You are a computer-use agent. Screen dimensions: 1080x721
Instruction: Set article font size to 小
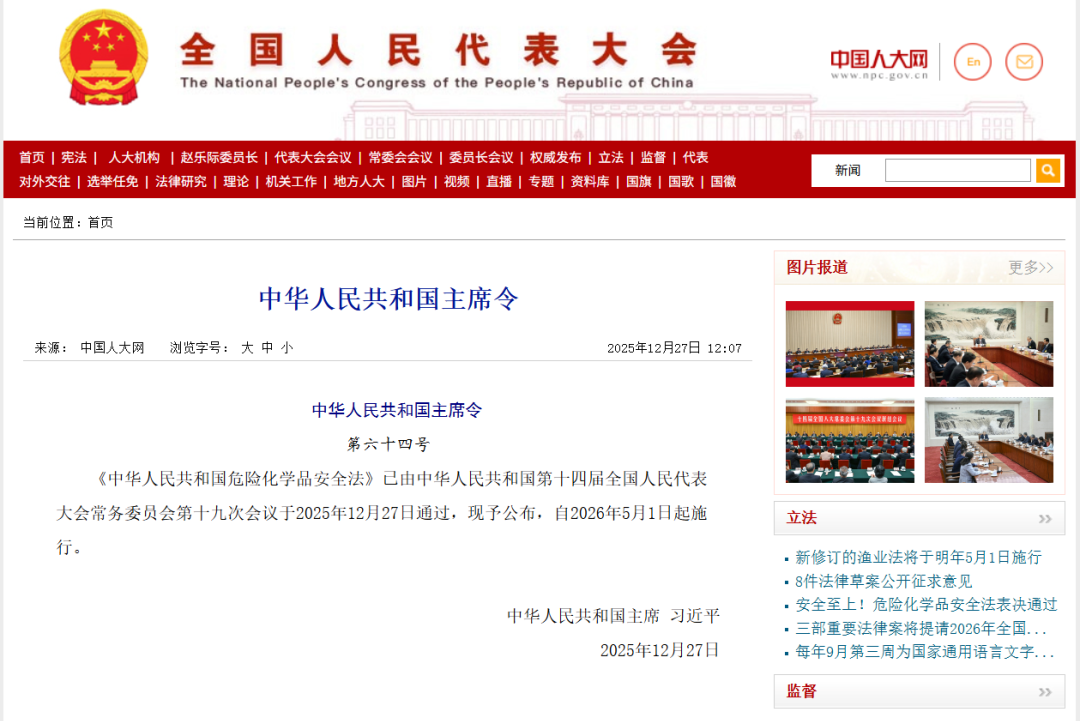tap(285, 348)
